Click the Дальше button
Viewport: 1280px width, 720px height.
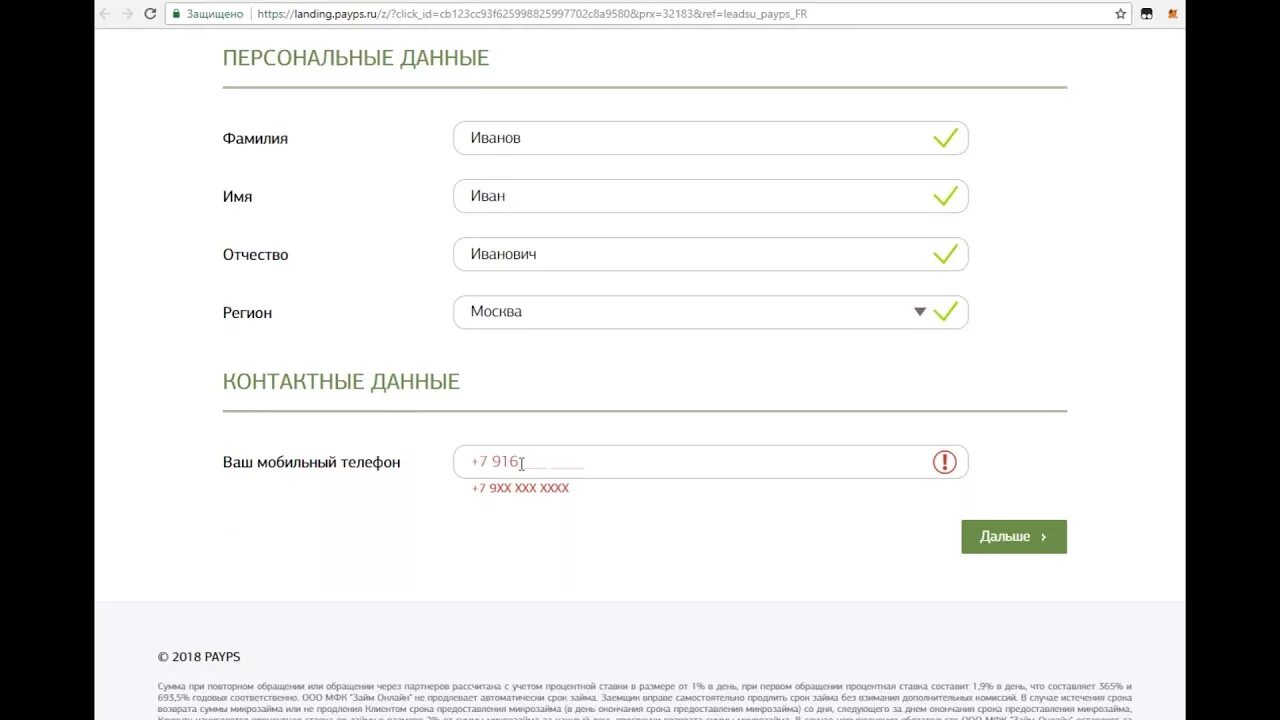pyautogui.click(x=1014, y=537)
